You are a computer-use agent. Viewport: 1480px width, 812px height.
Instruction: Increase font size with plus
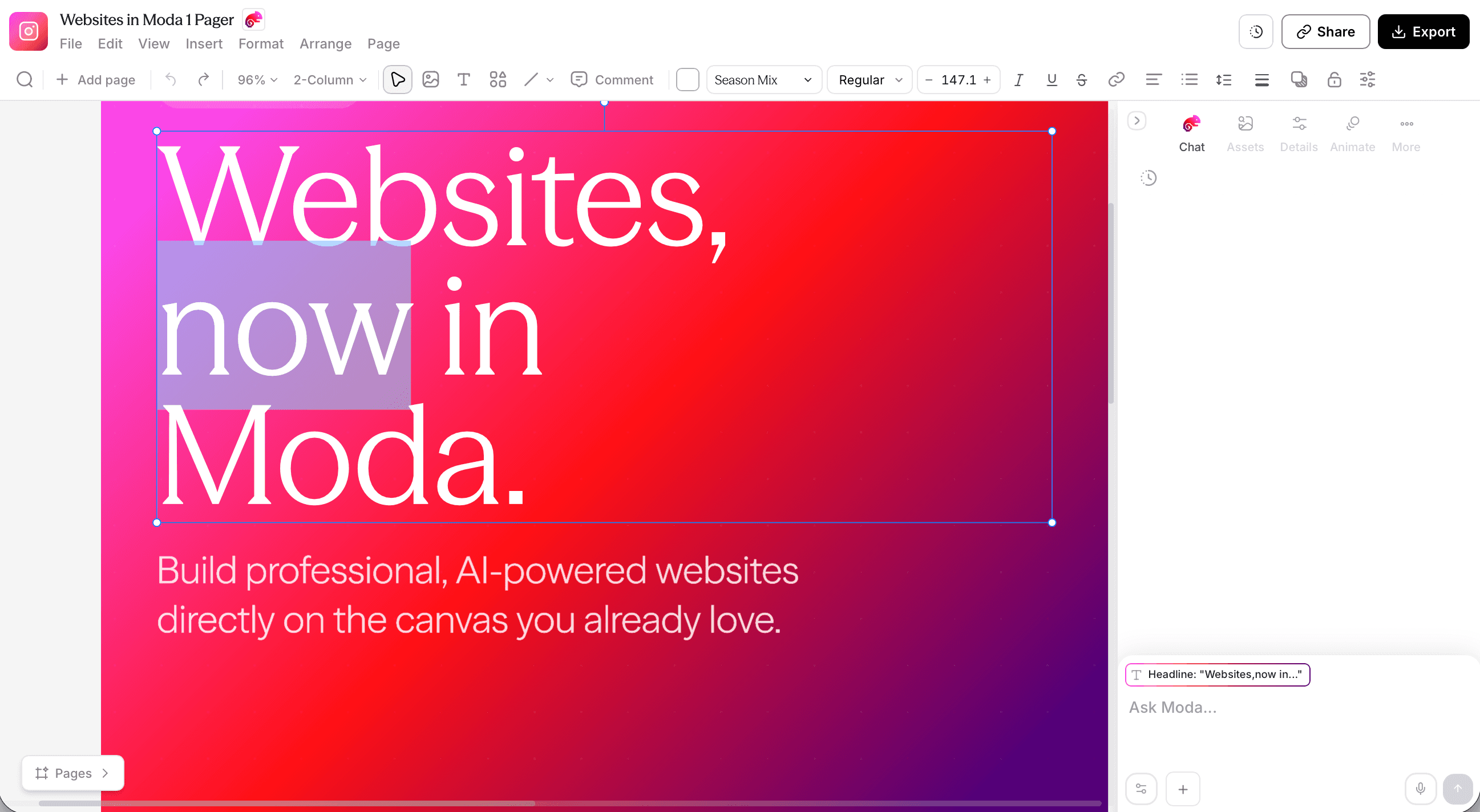point(987,80)
